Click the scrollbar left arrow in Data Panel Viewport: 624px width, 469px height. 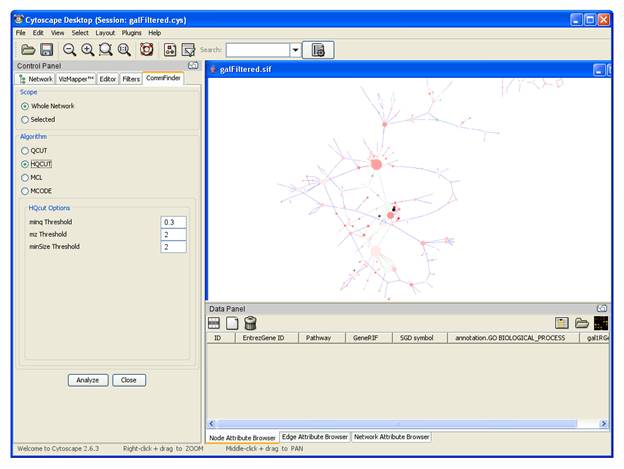[212, 424]
